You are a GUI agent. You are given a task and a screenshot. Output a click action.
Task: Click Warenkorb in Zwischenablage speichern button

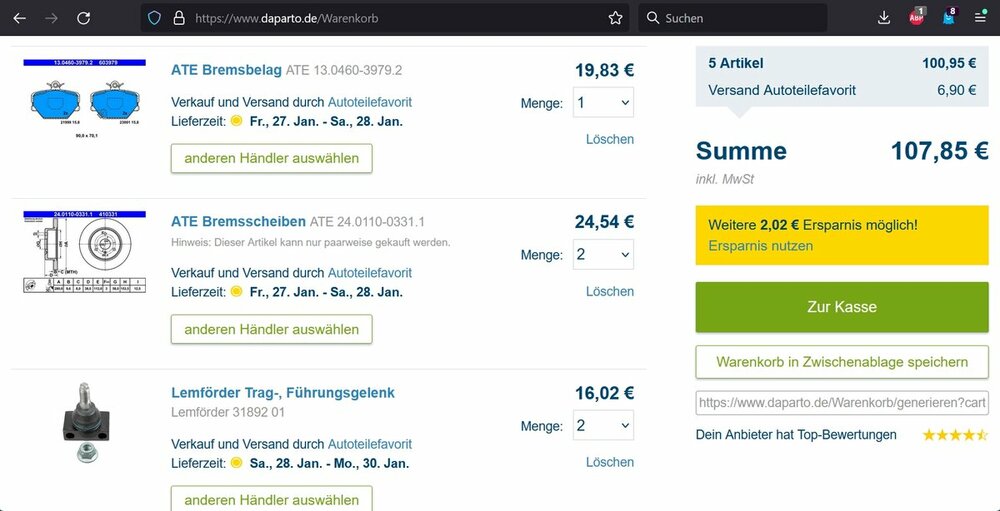[842, 362]
